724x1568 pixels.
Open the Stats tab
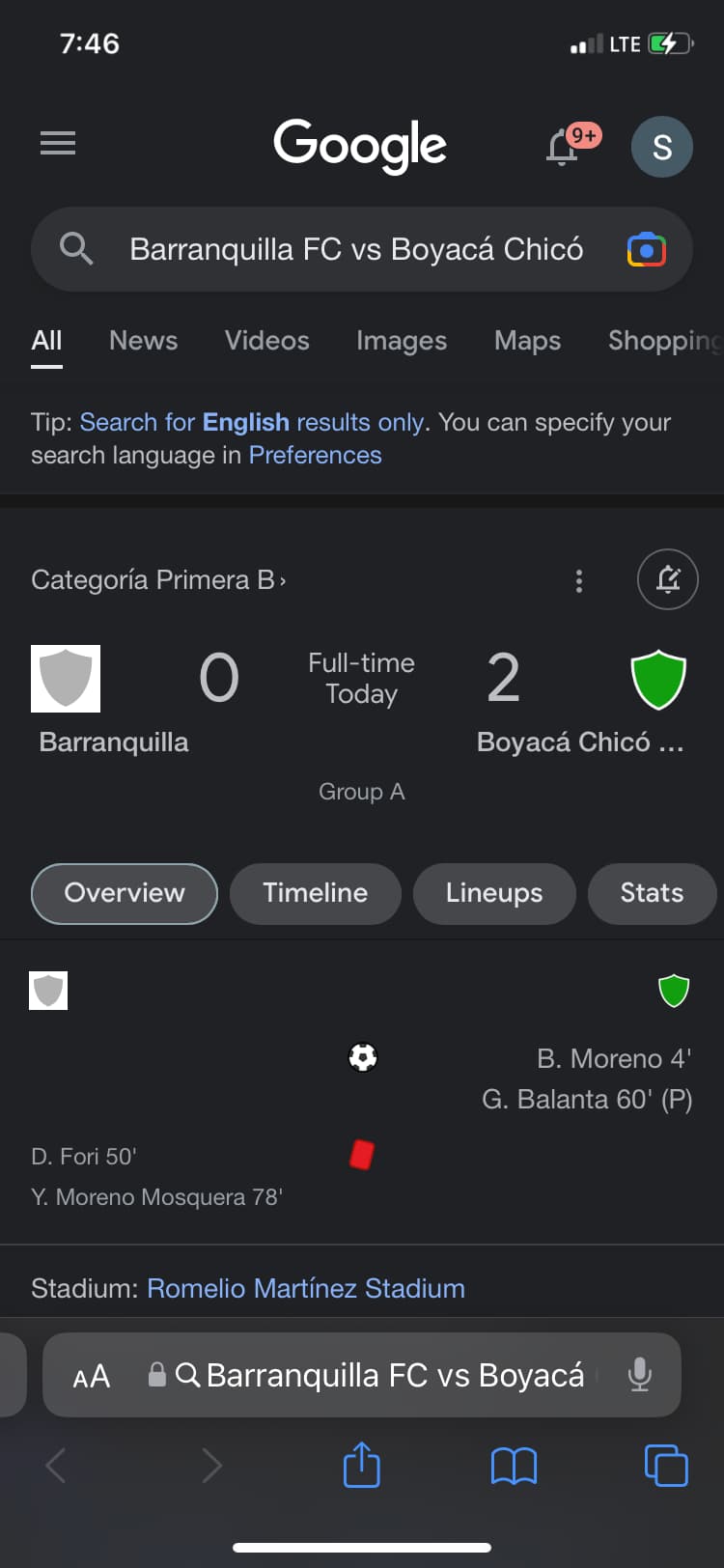click(652, 893)
